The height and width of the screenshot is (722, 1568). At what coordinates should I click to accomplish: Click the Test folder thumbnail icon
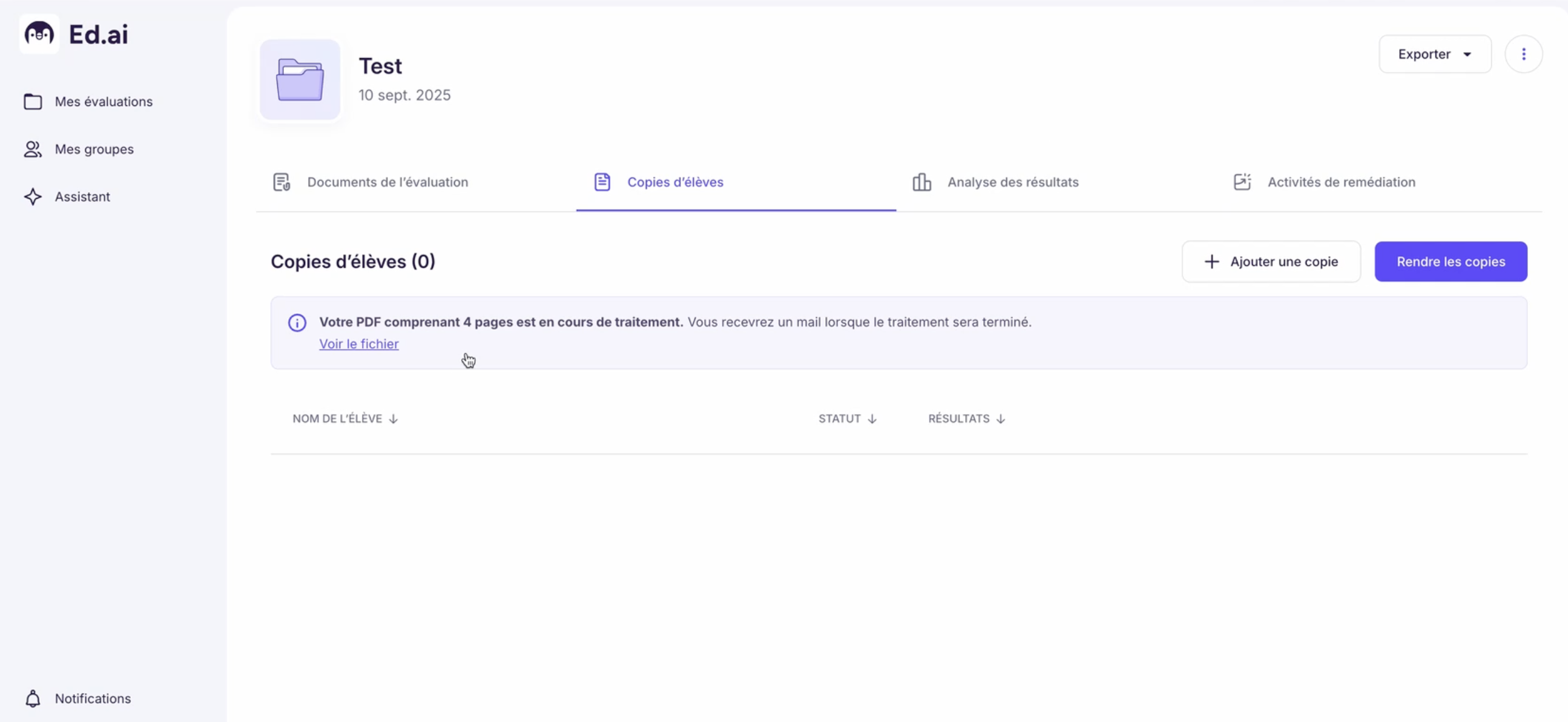tap(300, 80)
